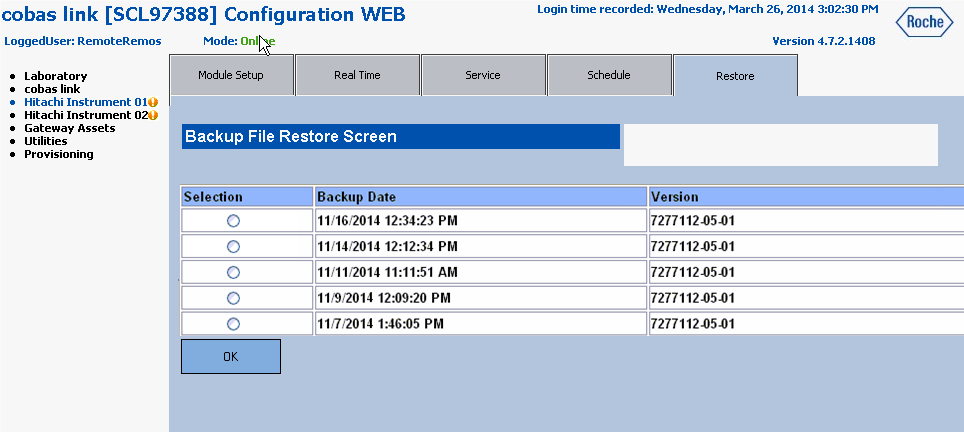Select Hitachi Instrument 02 in sidebar
This screenshot has width=964, height=432.
[85, 115]
